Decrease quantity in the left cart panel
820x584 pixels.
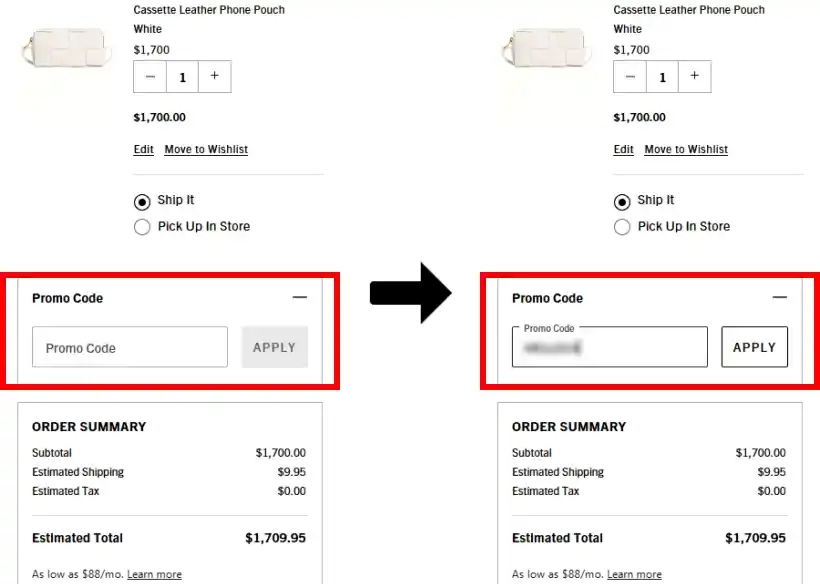click(x=150, y=77)
